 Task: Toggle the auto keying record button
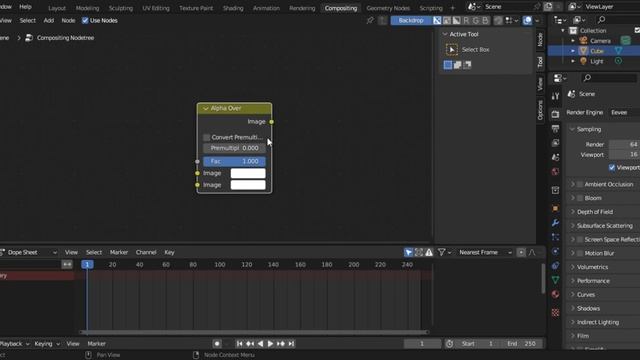click(x=217, y=344)
